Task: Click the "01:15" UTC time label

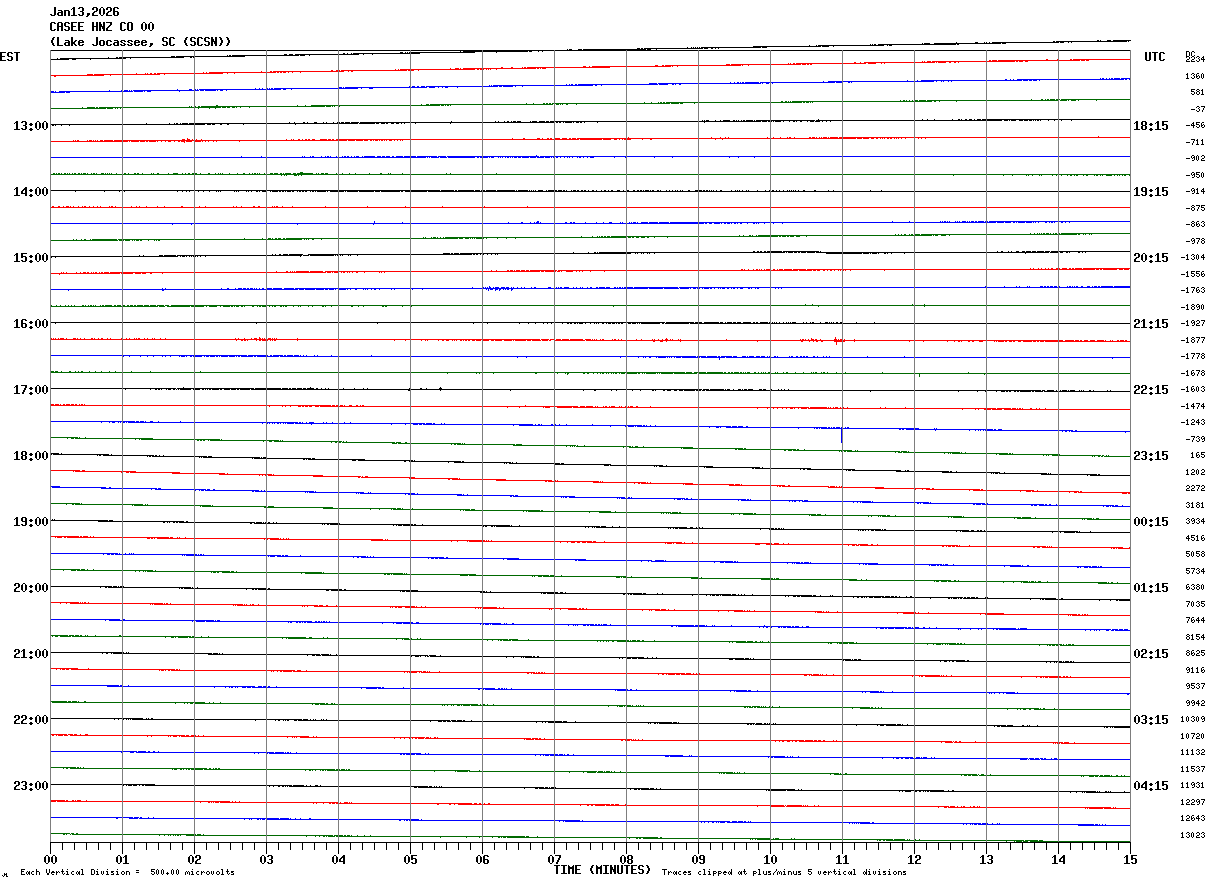Action: [x=1151, y=588]
